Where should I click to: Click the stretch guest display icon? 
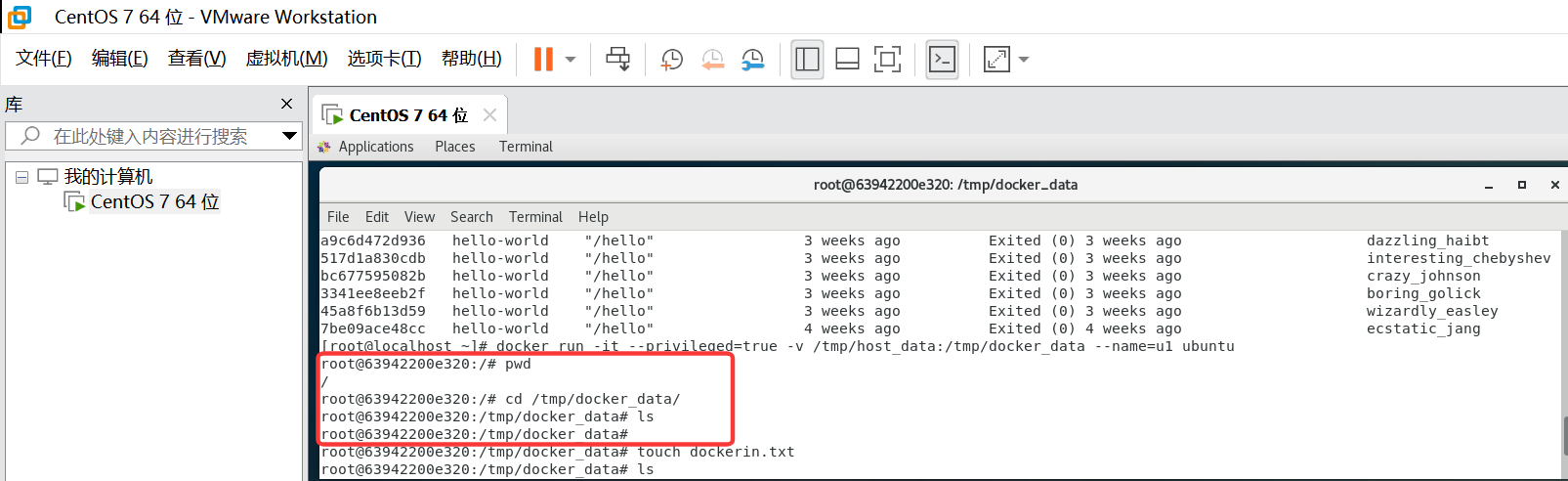996,60
